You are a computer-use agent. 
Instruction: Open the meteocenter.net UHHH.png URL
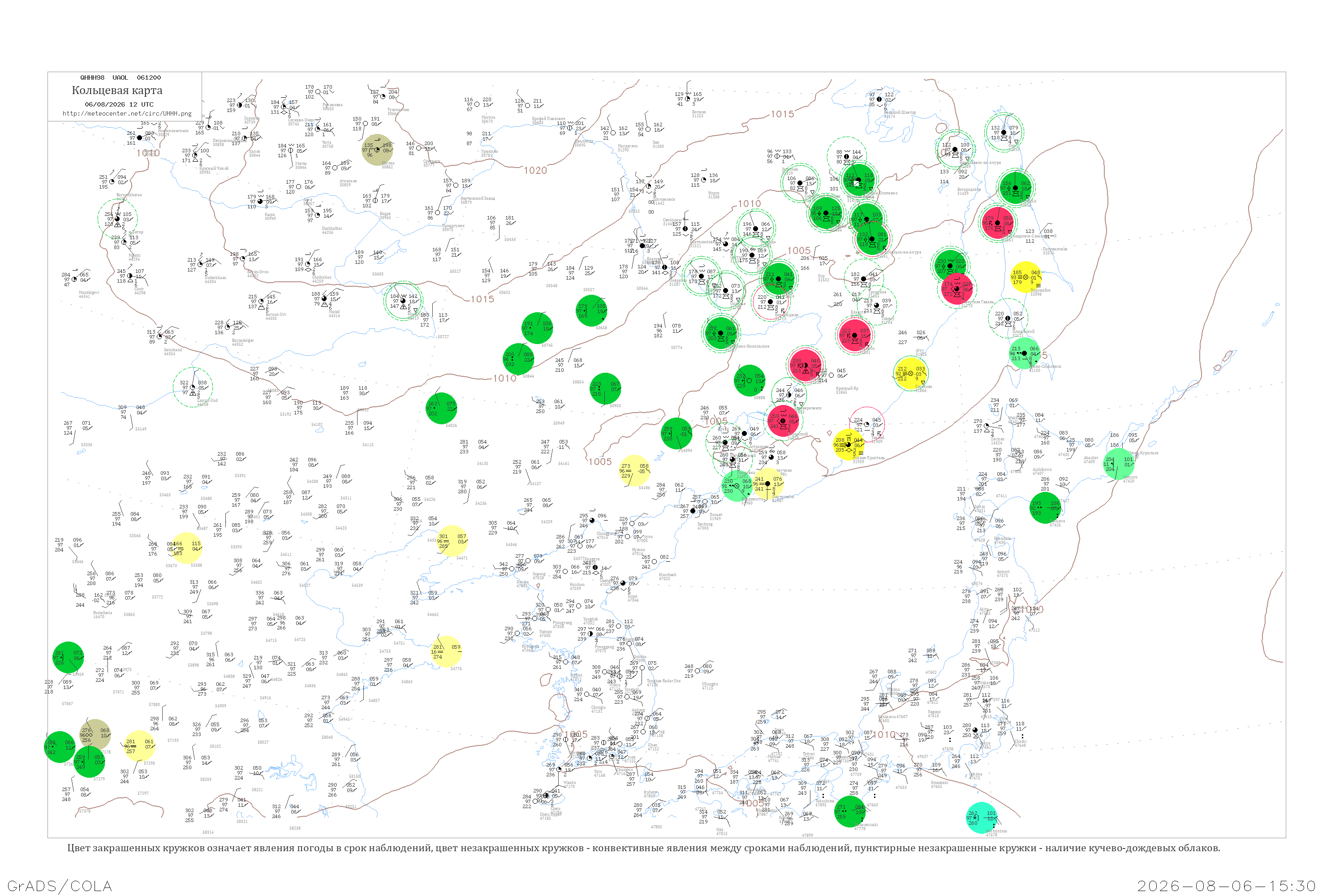point(127,113)
